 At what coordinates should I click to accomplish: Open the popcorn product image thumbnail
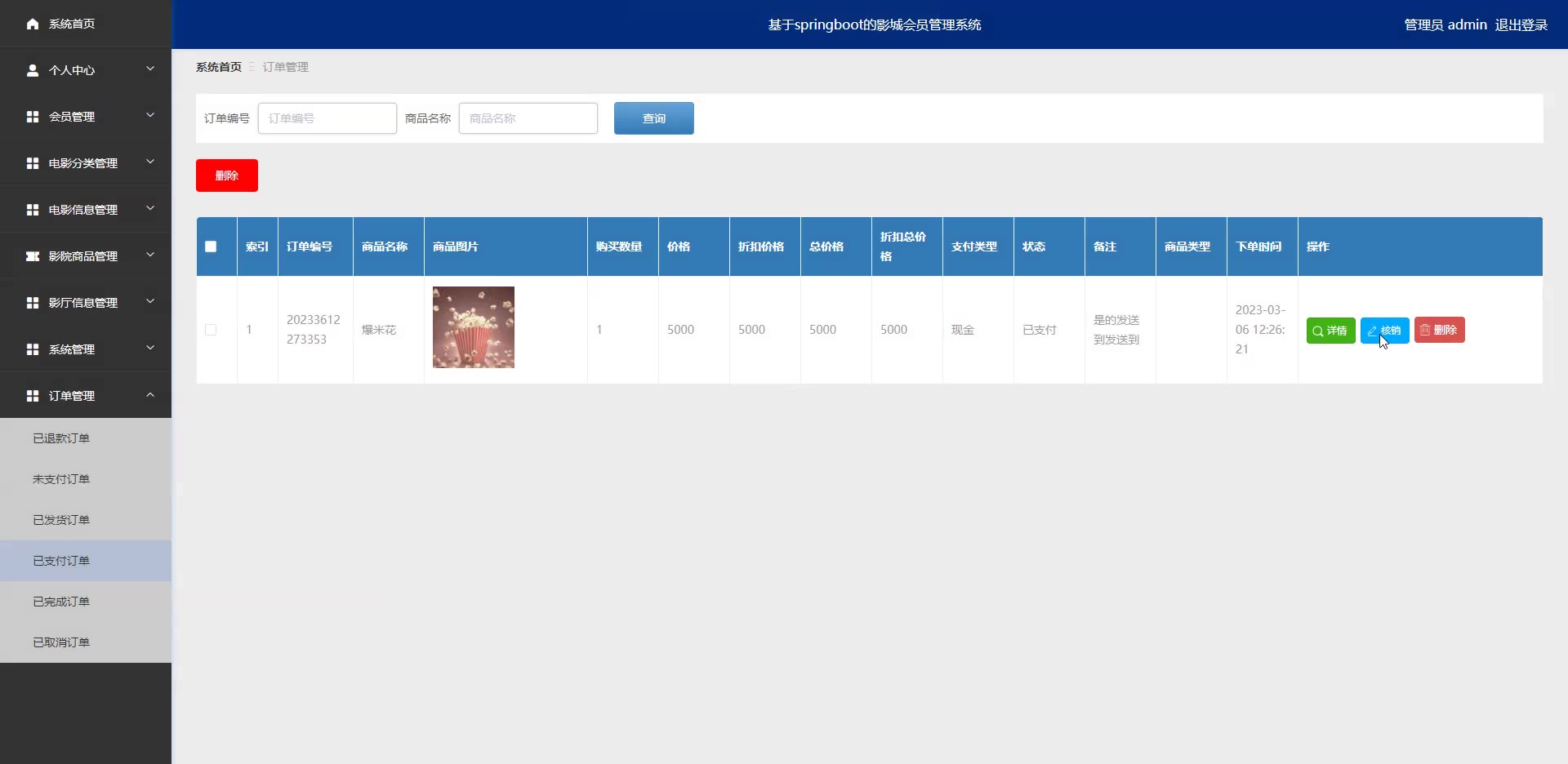tap(474, 327)
